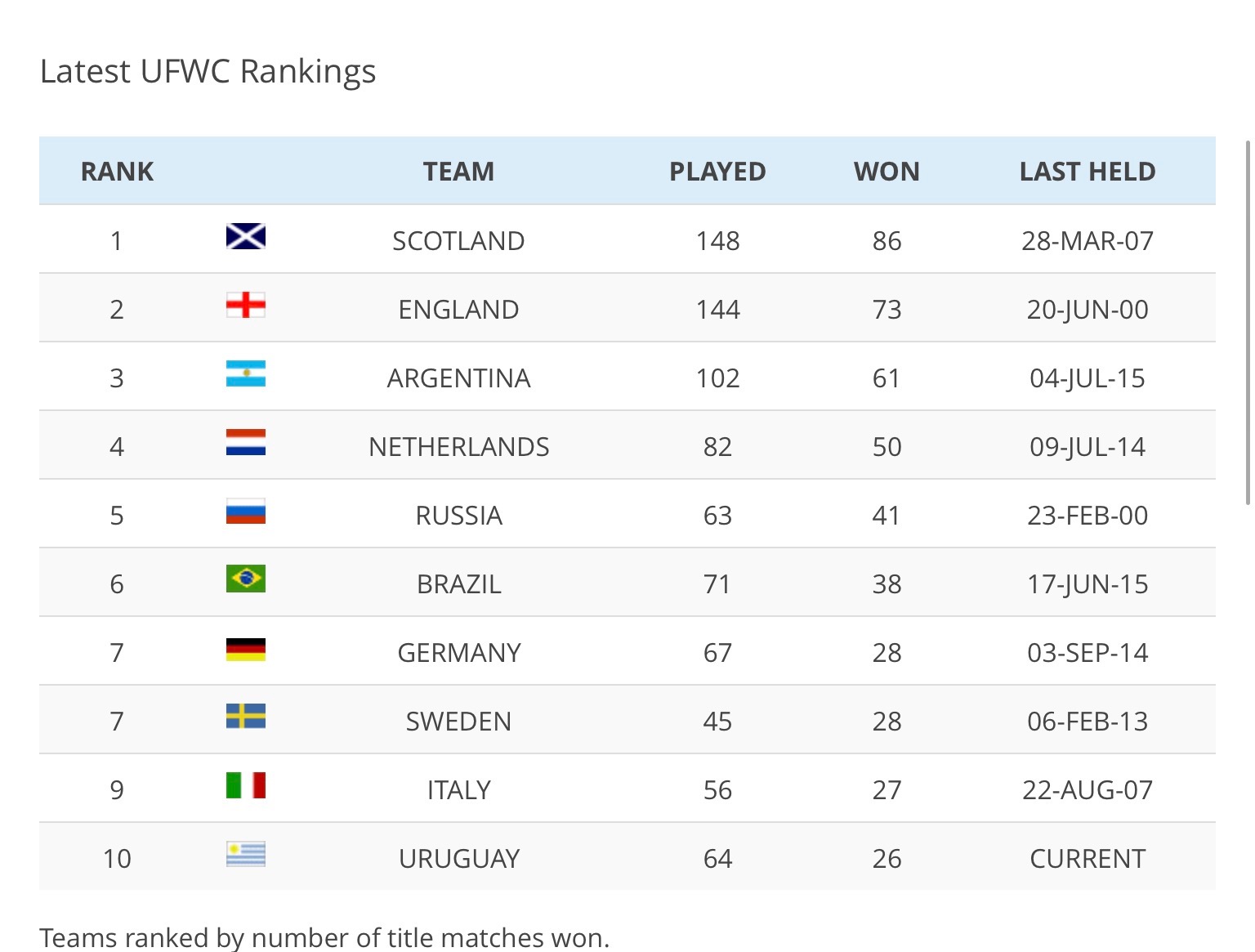Click the Scotland flag icon

coord(244,239)
